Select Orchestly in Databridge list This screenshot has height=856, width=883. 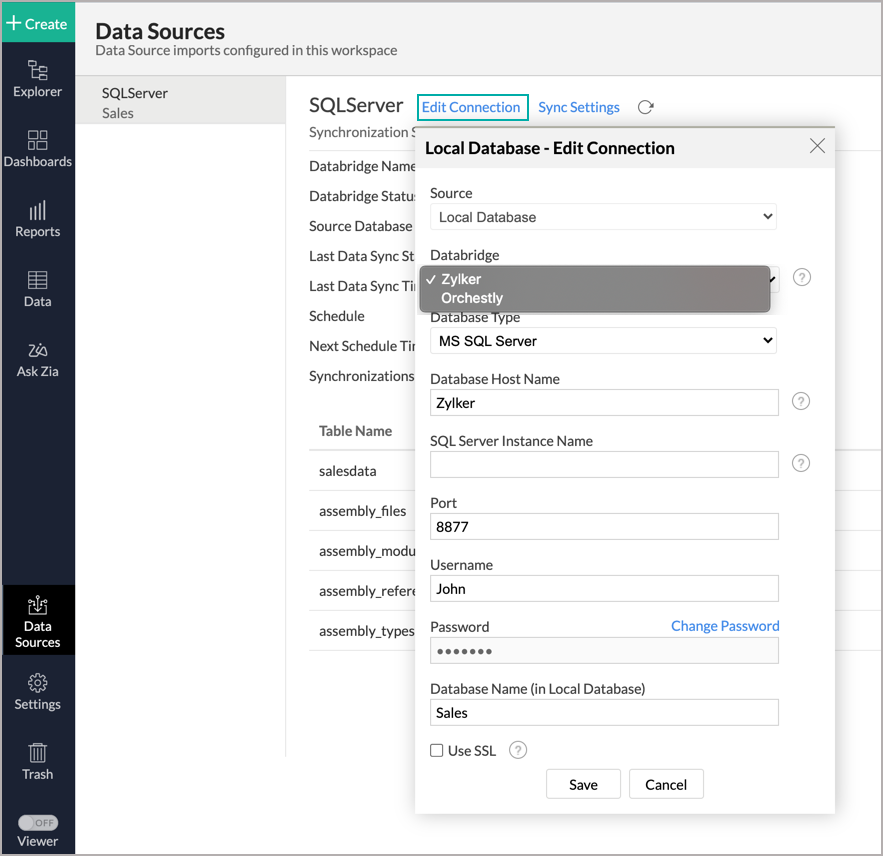(x=472, y=298)
